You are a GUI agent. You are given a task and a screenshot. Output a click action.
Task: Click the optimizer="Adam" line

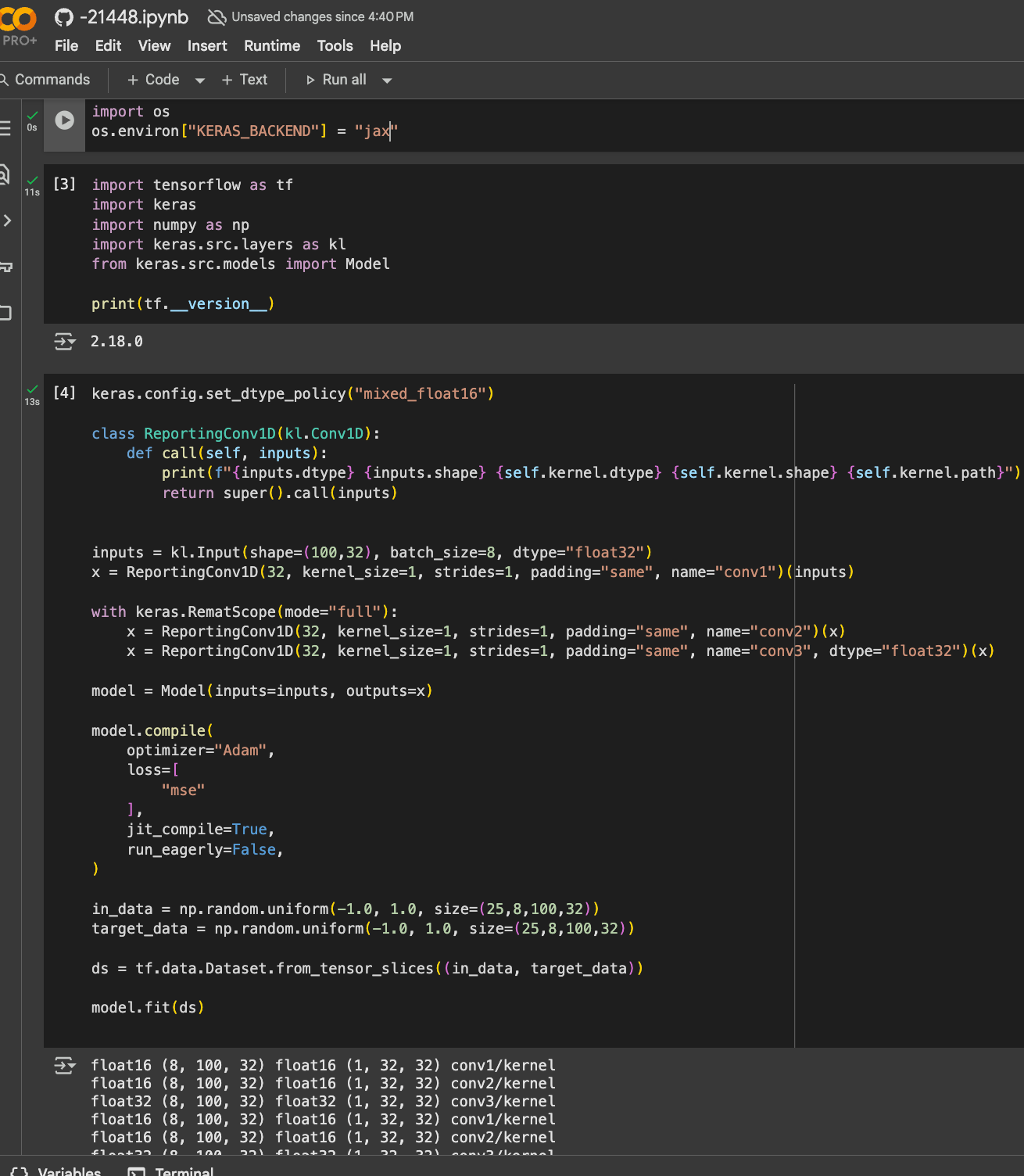[201, 751]
